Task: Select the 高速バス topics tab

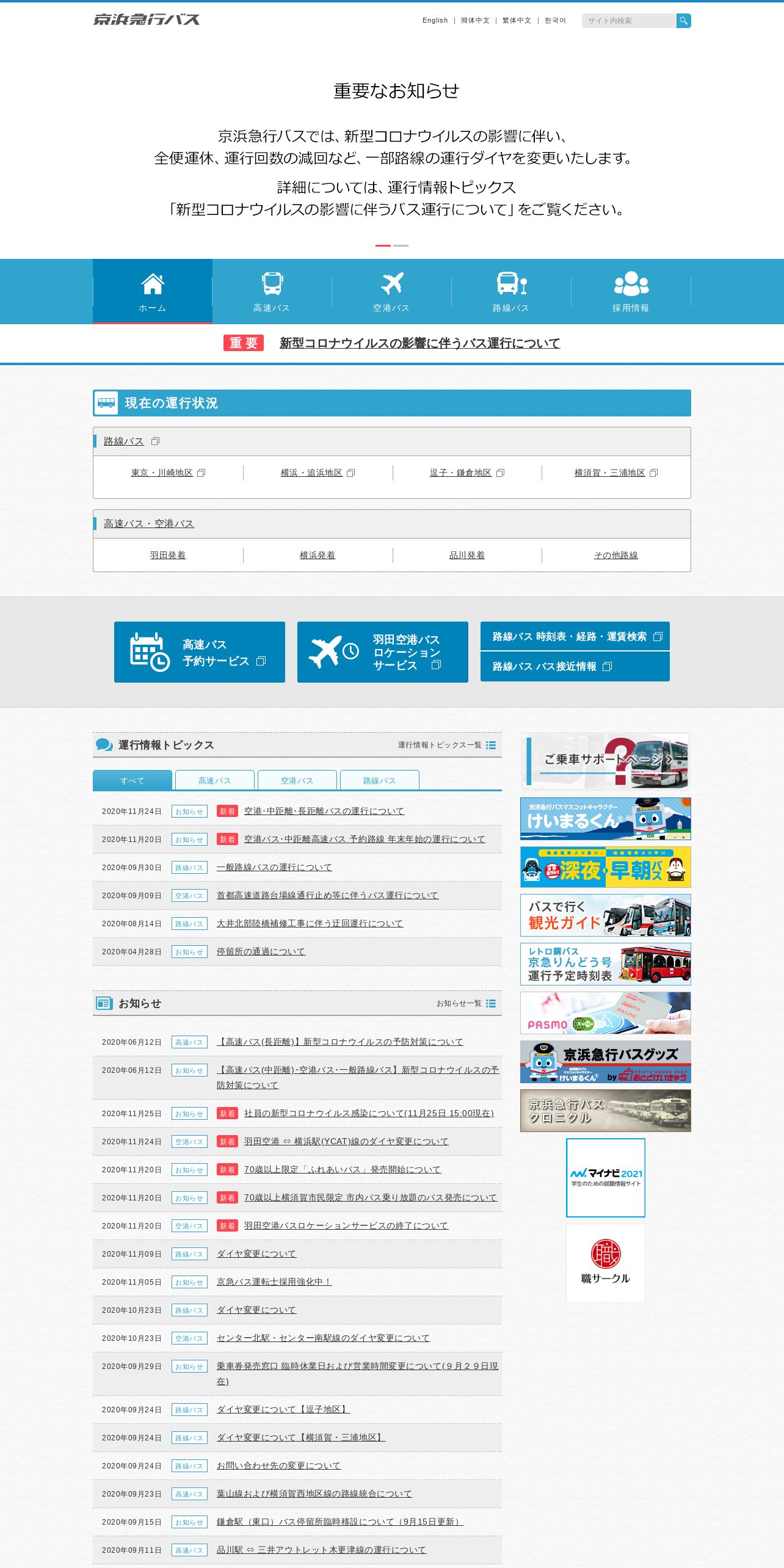Action: (x=215, y=780)
